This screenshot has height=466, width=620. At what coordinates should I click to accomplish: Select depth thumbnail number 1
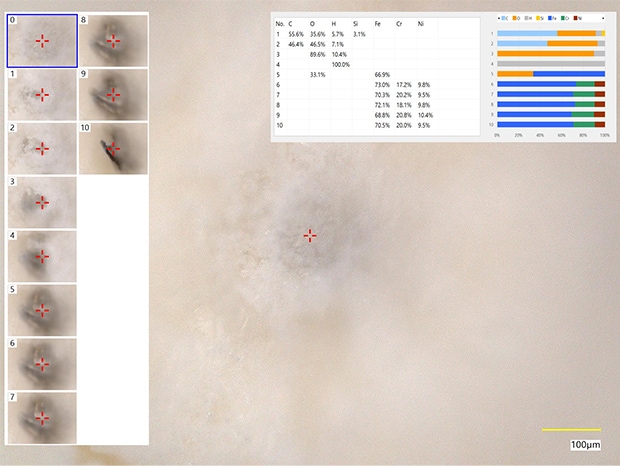[x=42, y=94]
